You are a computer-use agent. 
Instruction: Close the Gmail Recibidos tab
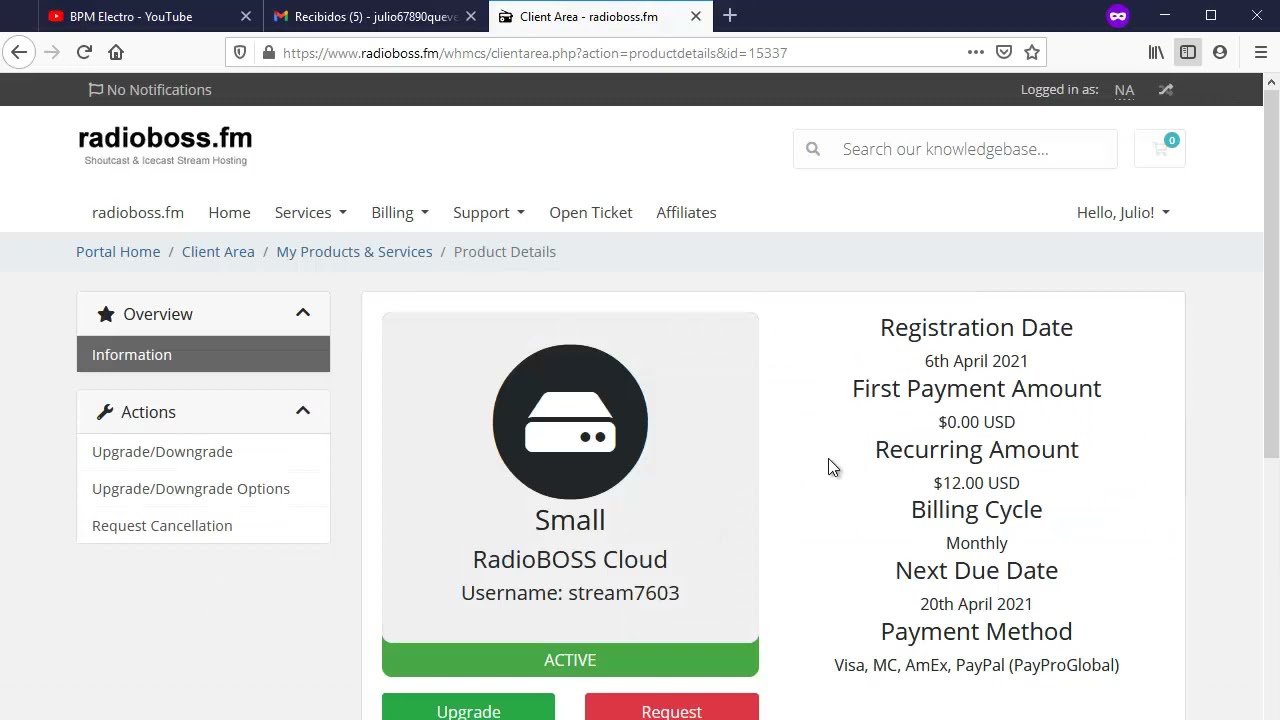coord(471,16)
